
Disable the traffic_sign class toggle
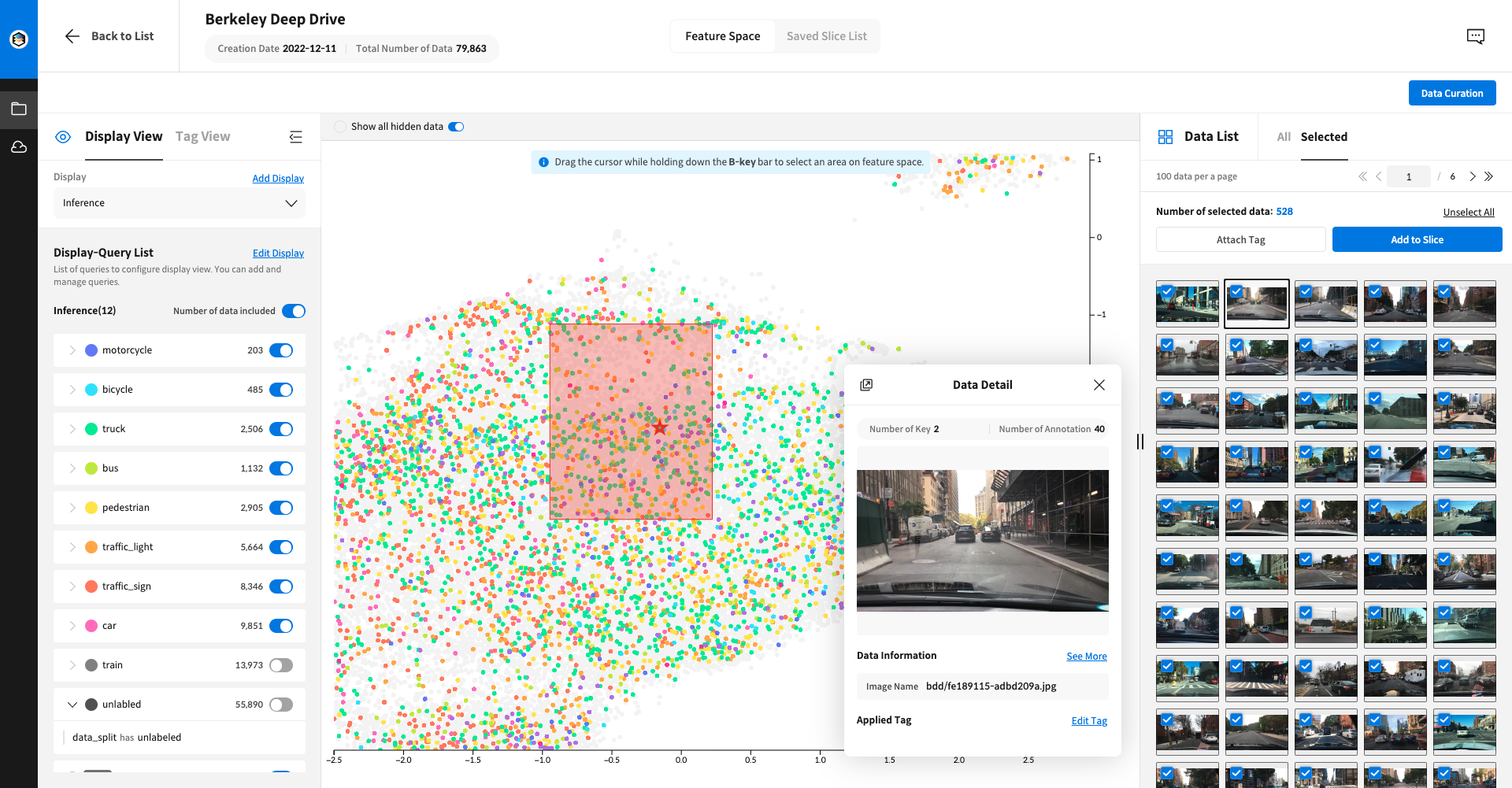point(281,586)
